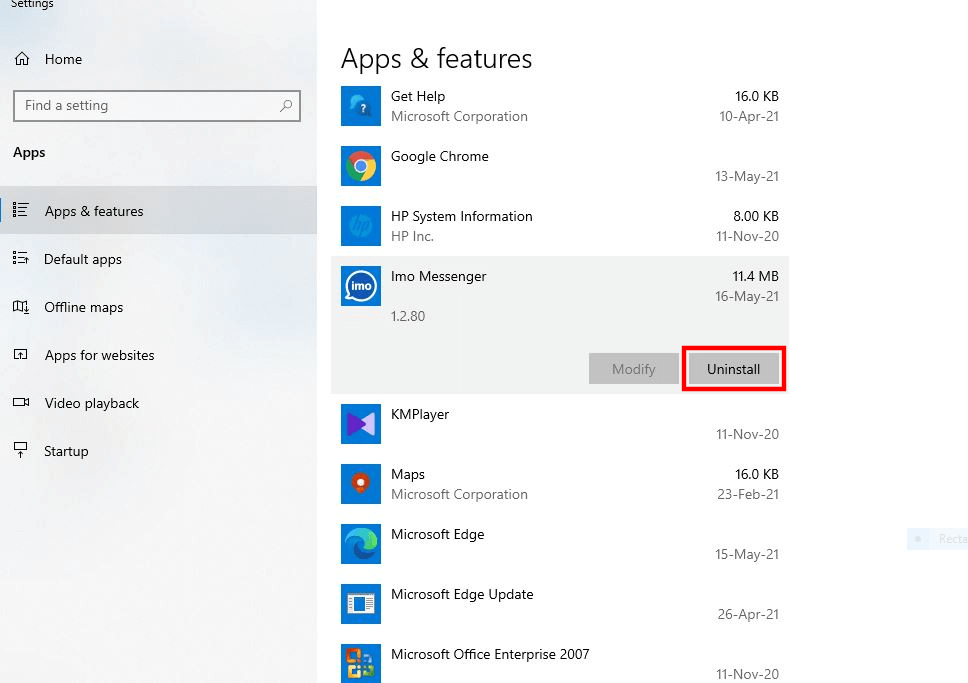Click the Home house icon
Viewport: 968px width, 683px height.
click(x=22, y=59)
